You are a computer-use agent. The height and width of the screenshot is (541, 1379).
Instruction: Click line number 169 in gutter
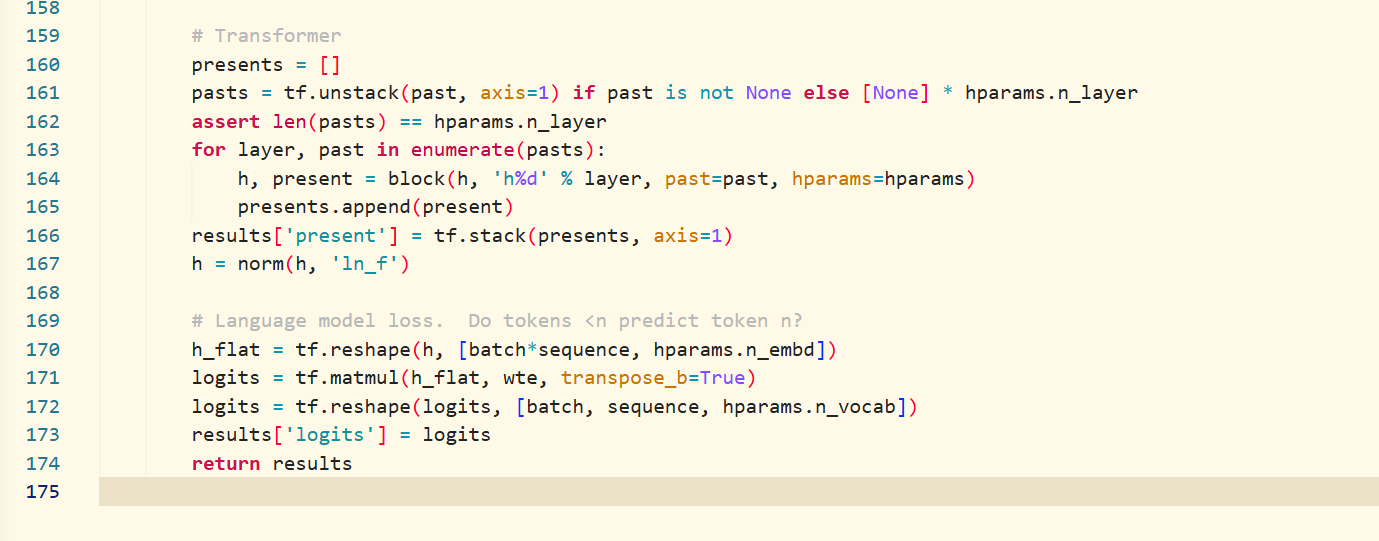pos(41,321)
